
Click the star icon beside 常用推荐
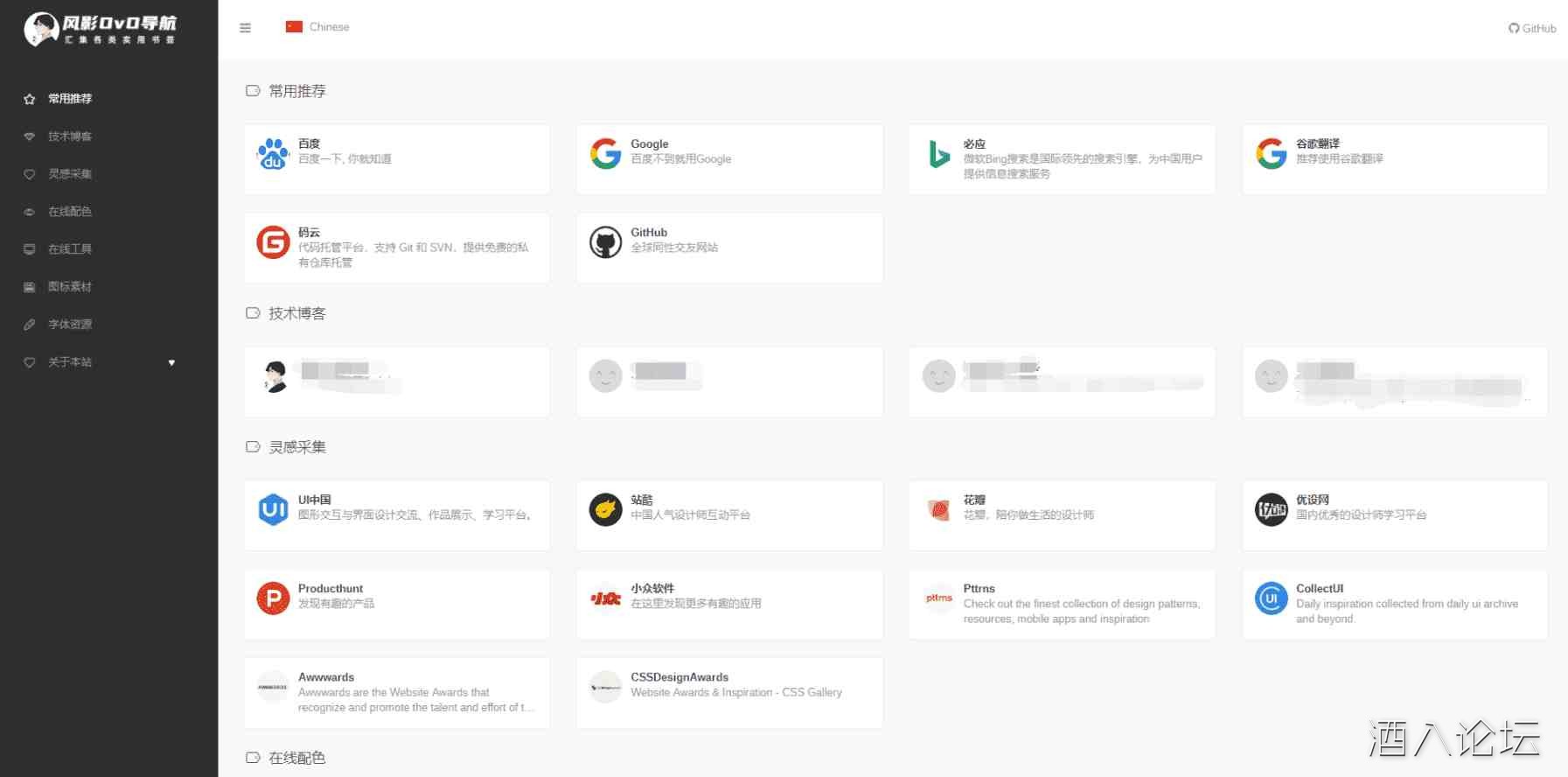click(x=30, y=99)
